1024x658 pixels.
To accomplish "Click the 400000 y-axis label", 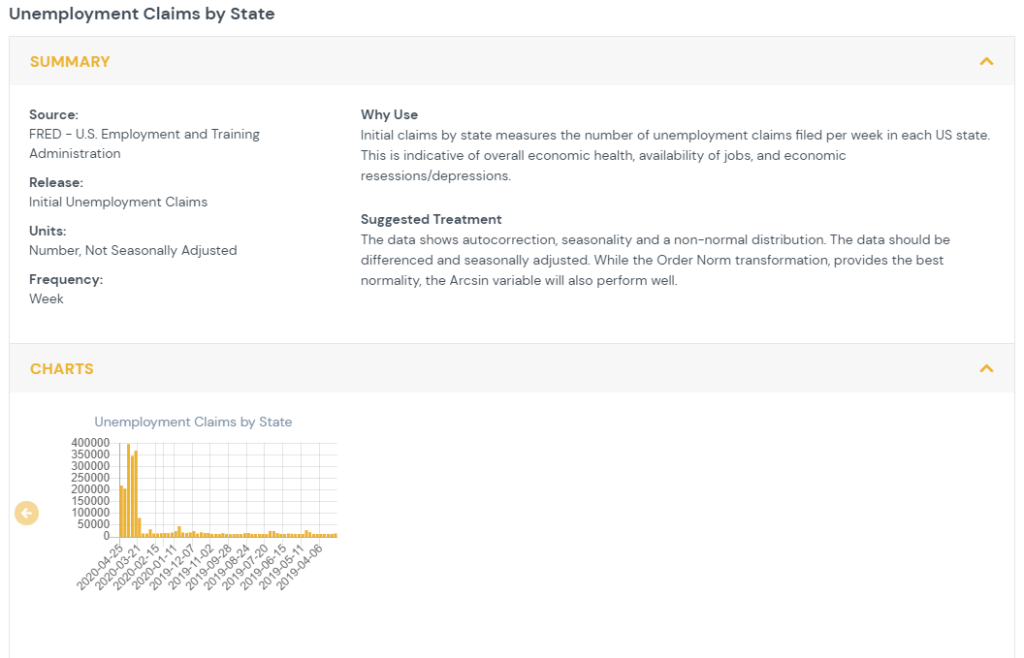I will (x=92, y=442).
